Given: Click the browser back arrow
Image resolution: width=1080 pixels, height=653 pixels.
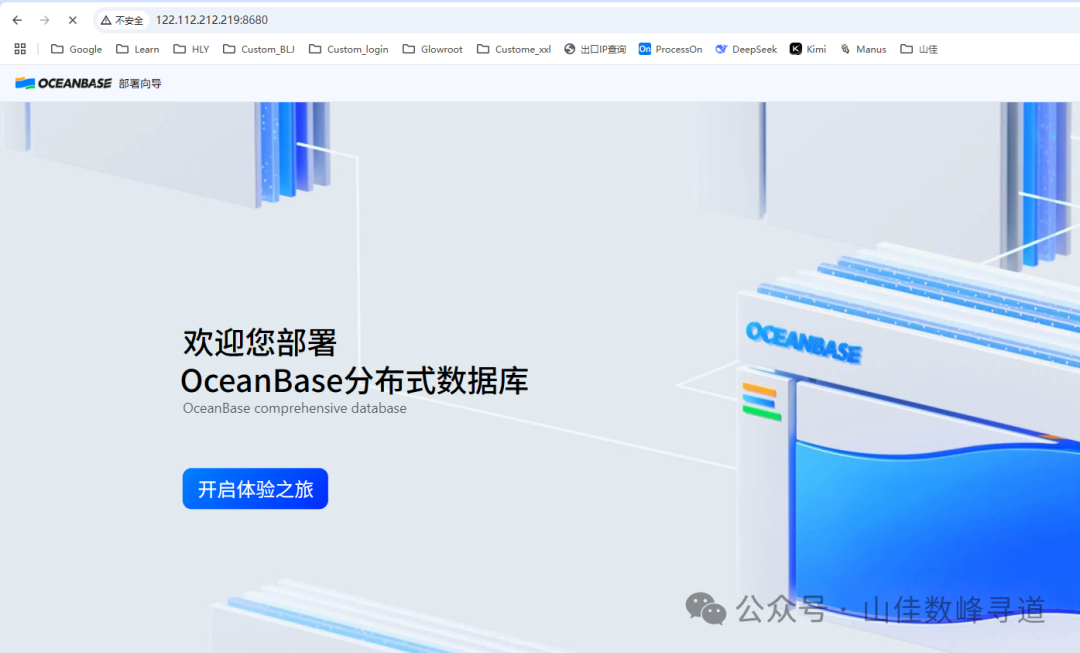Looking at the screenshot, I should pyautogui.click(x=17, y=20).
